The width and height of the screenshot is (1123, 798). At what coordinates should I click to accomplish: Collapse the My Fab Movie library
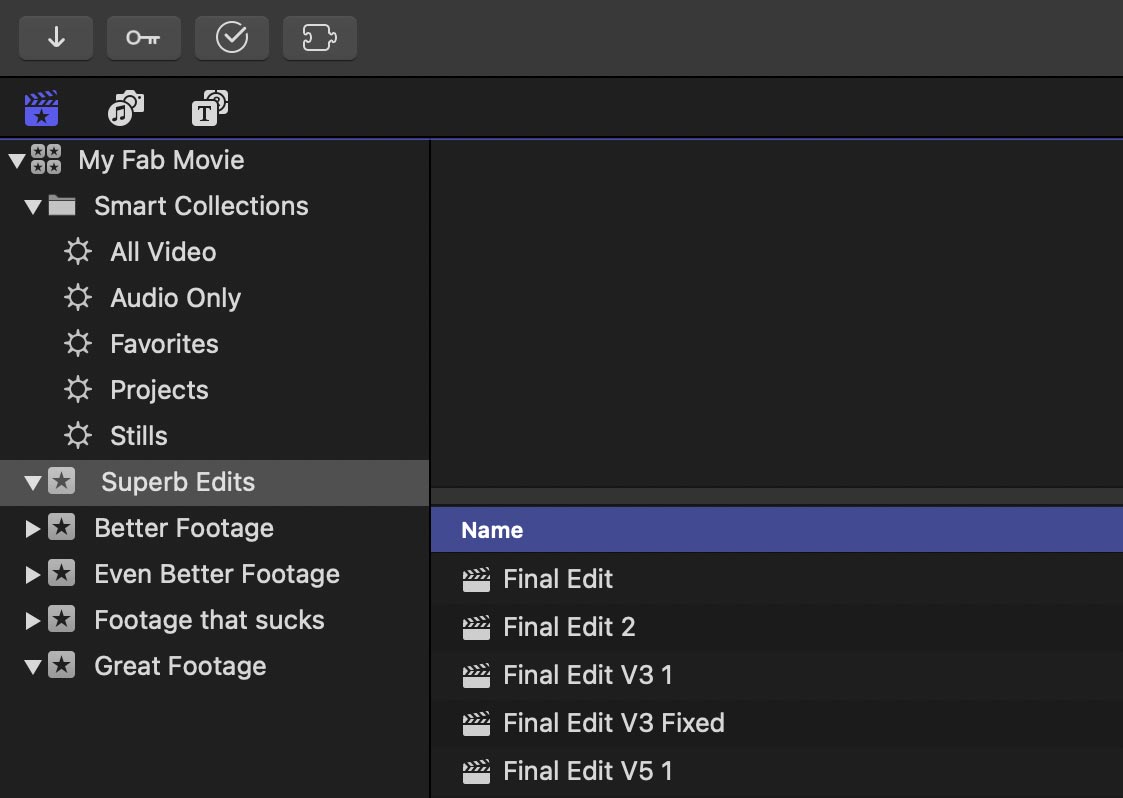pyautogui.click(x=17, y=160)
